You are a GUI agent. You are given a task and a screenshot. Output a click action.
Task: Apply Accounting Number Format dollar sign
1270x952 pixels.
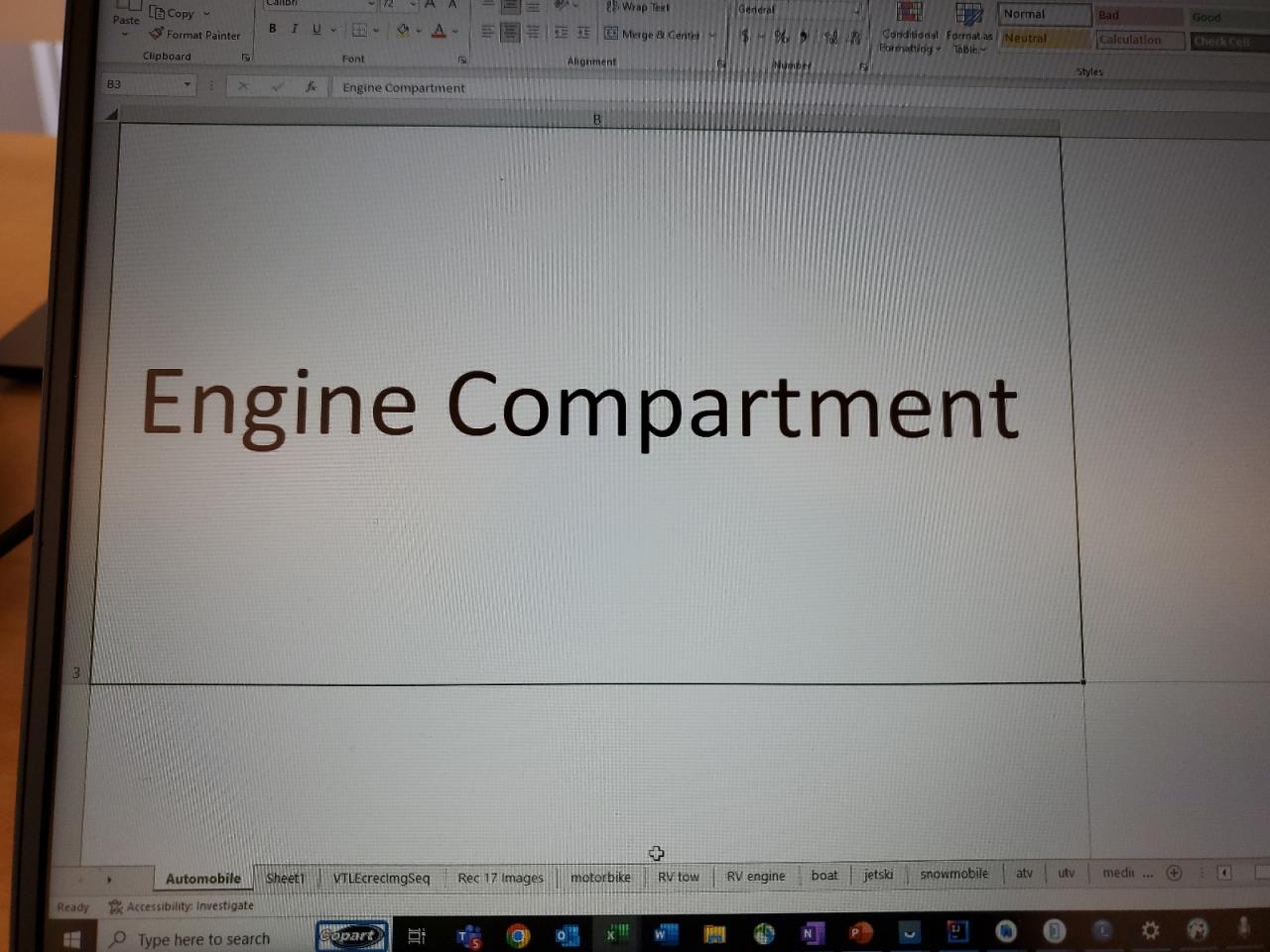coord(744,36)
